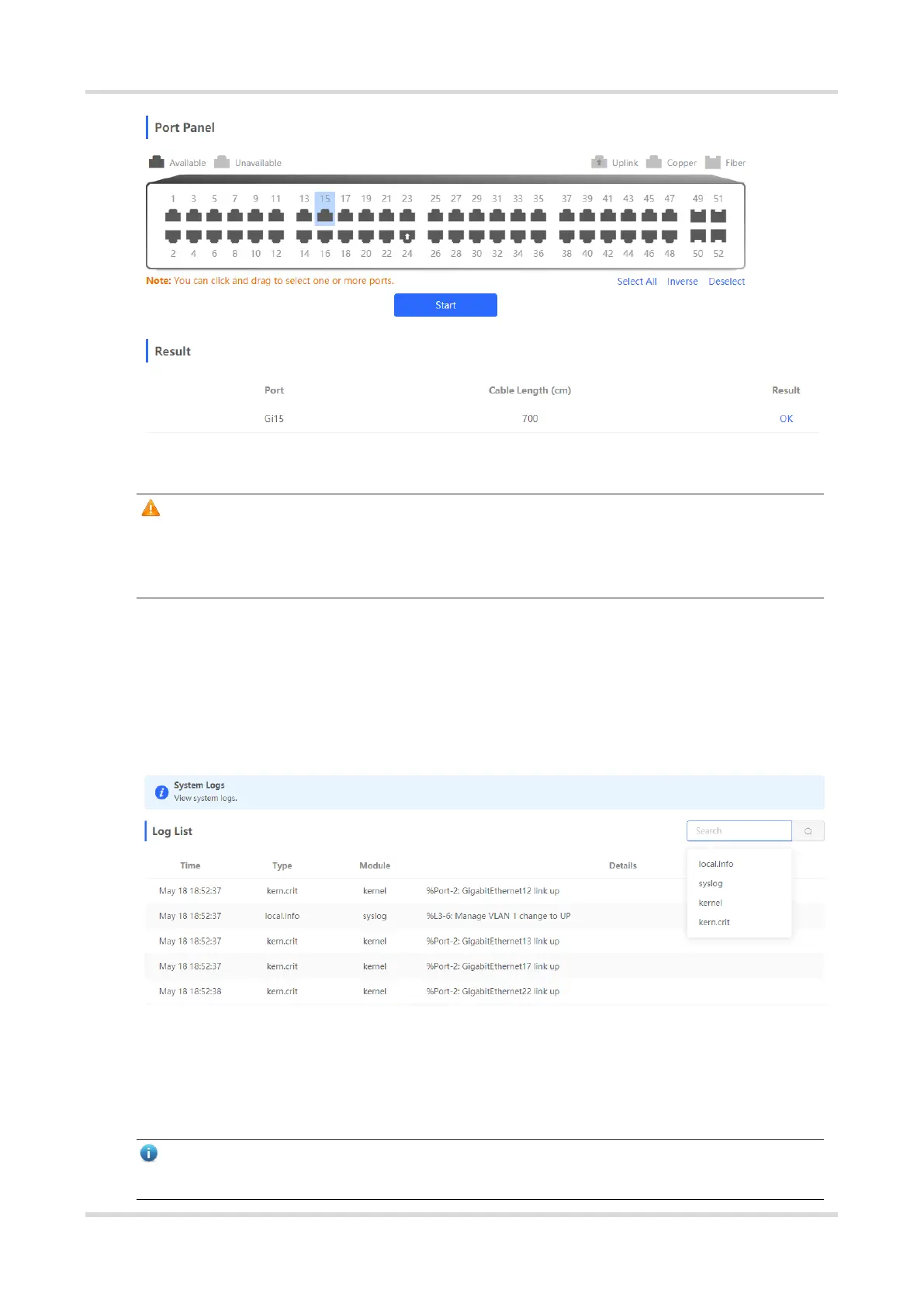Click the GigabitEthernet17 link up log entry
This screenshot has width=924, height=1307.
click(x=493, y=966)
